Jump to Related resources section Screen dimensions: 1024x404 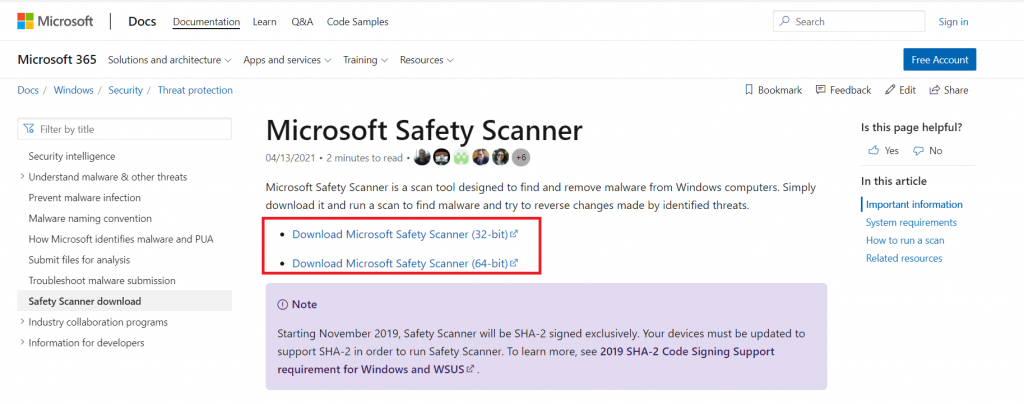pos(904,258)
